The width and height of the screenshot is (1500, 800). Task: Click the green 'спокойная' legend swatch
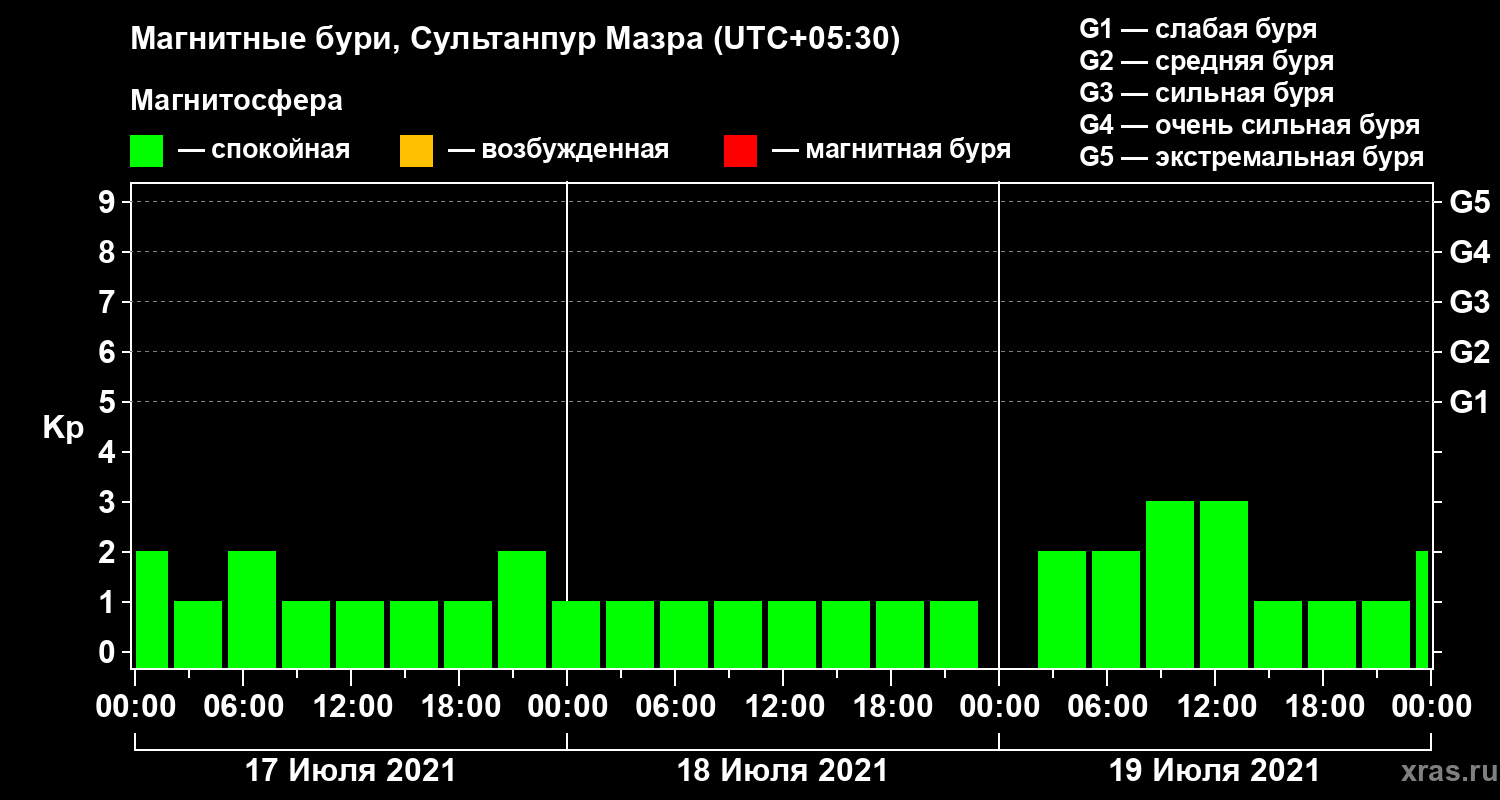pos(146,151)
